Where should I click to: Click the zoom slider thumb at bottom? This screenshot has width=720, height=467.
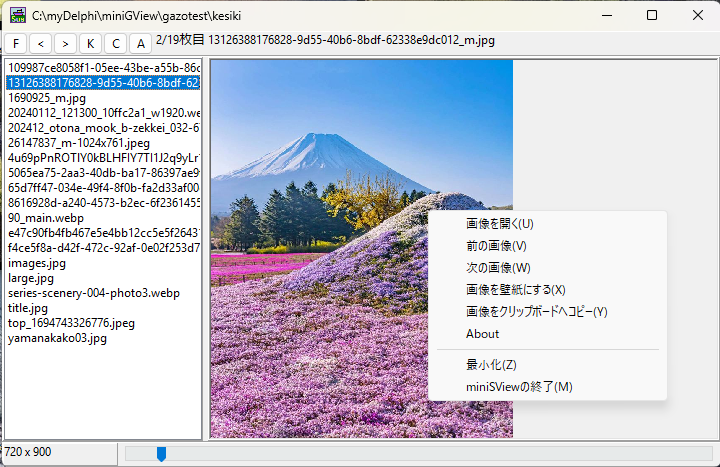point(161,454)
